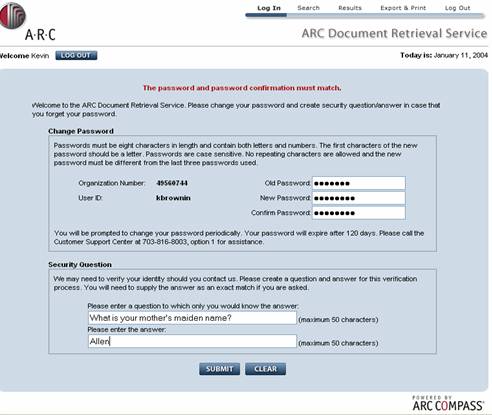The image size is (492, 415).
Task: Focus the Old Password field
Action: [x=359, y=183]
